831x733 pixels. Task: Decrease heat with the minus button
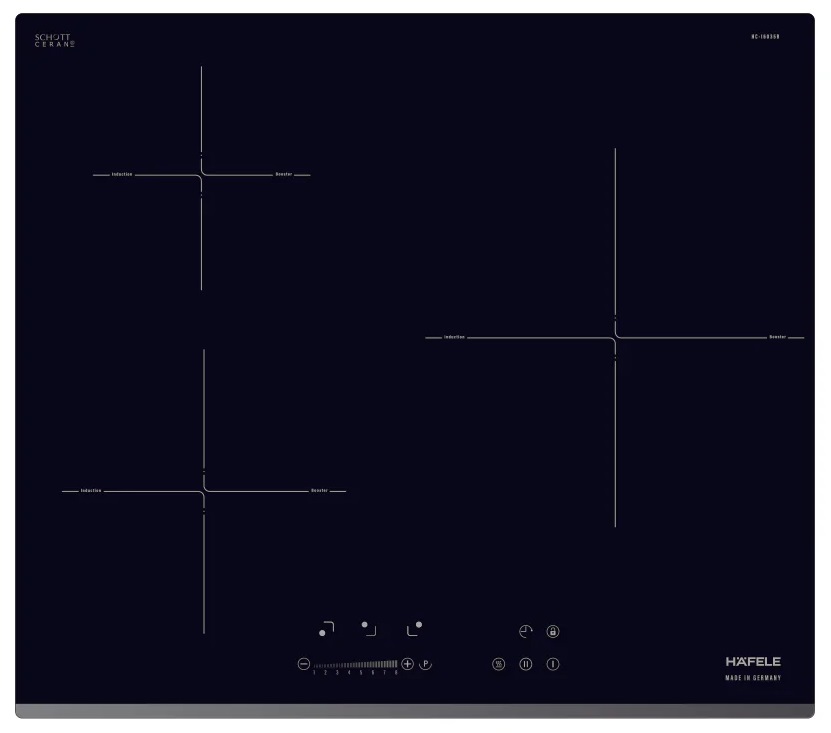[304, 664]
